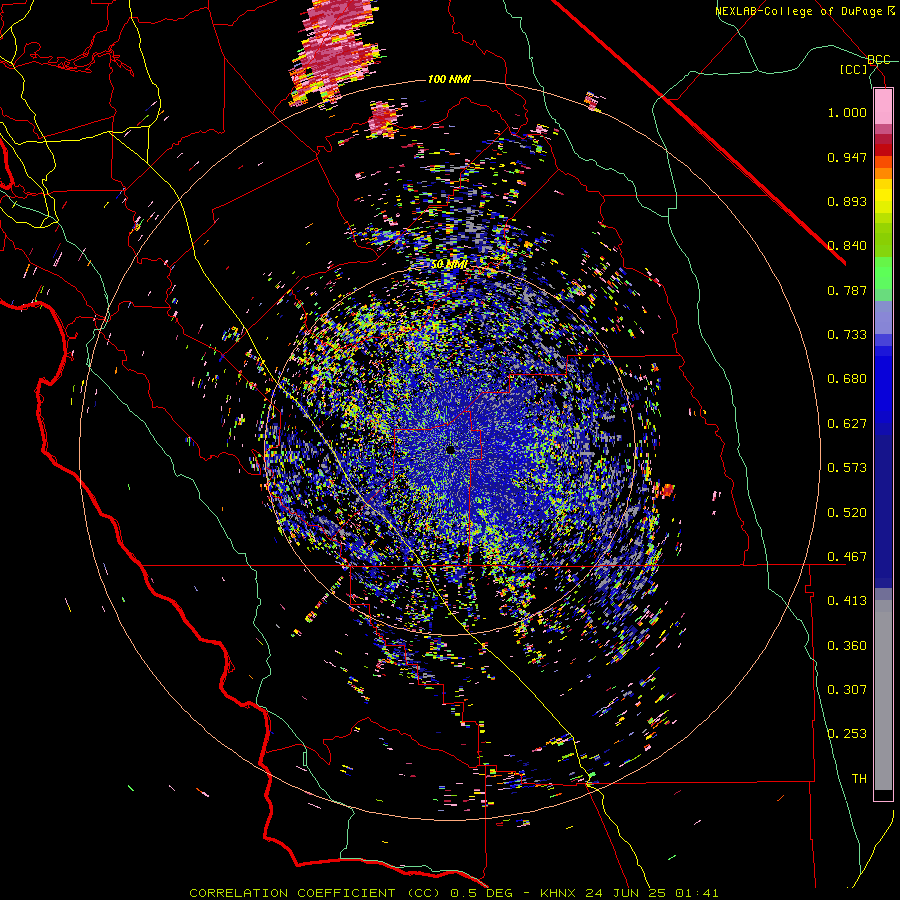The image size is (900, 900).
Task: Click the 100 NMI range ring label
Action: [449, 79]
